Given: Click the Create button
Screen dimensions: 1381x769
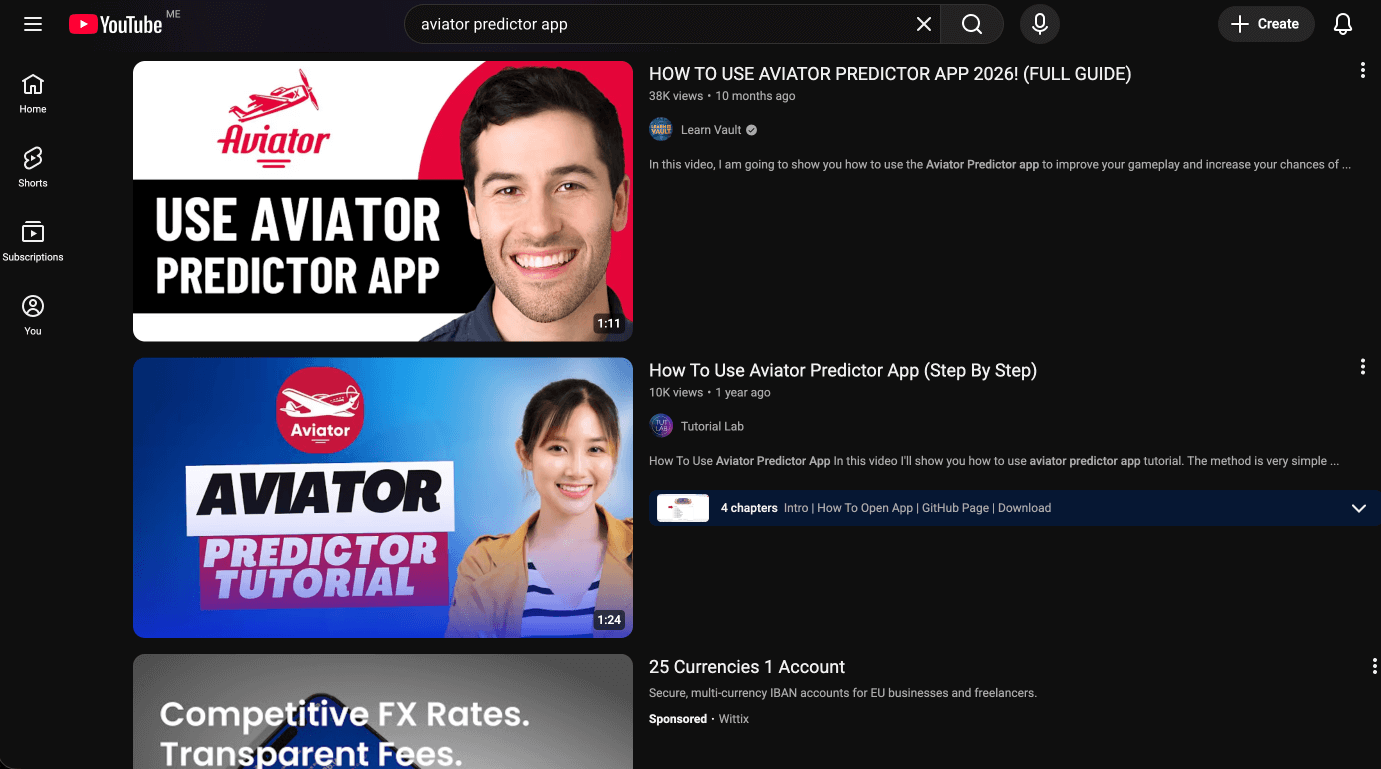Looking at the screenshot, I should coord(1266,23).
